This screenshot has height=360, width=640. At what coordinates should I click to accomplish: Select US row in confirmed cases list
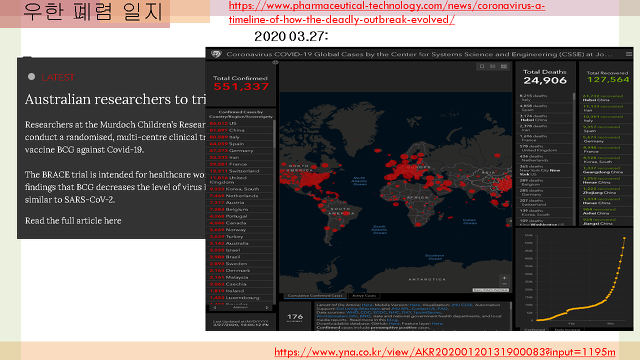[240, 123]
